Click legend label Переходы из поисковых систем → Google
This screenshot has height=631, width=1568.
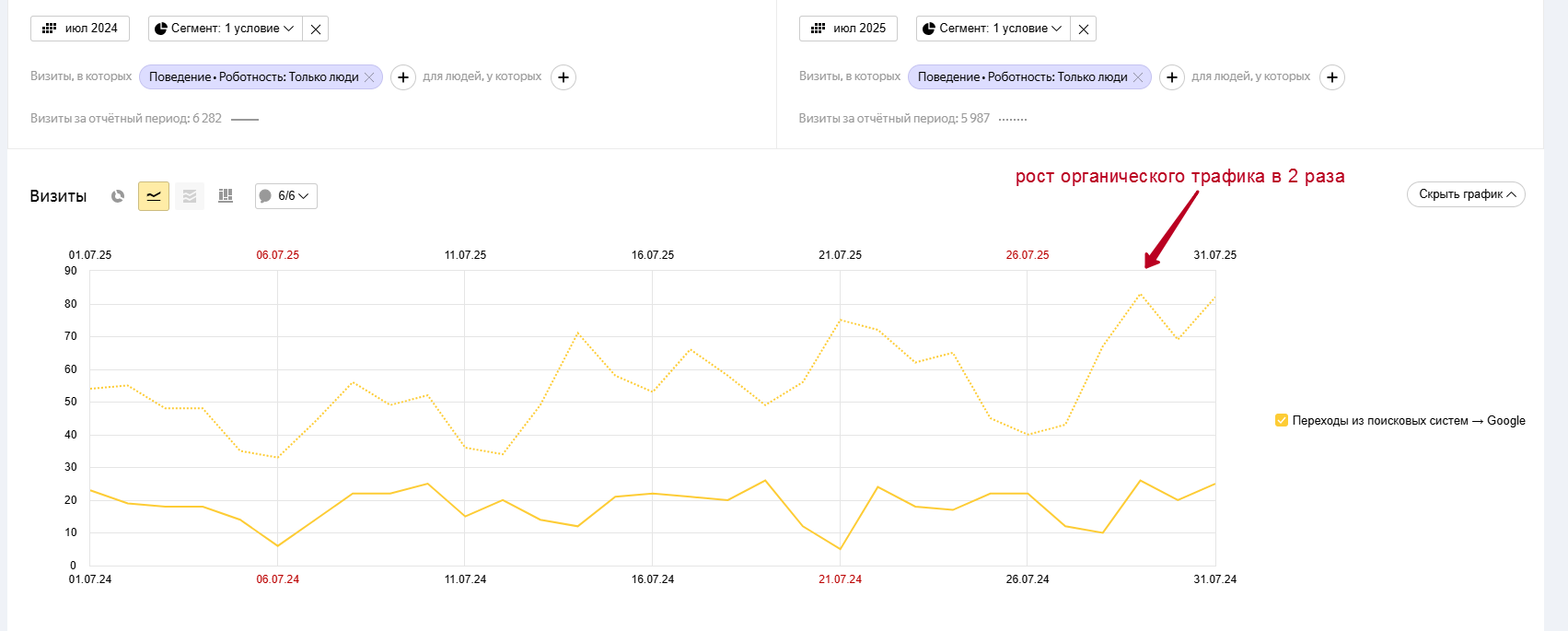[x=1409, y=421]
